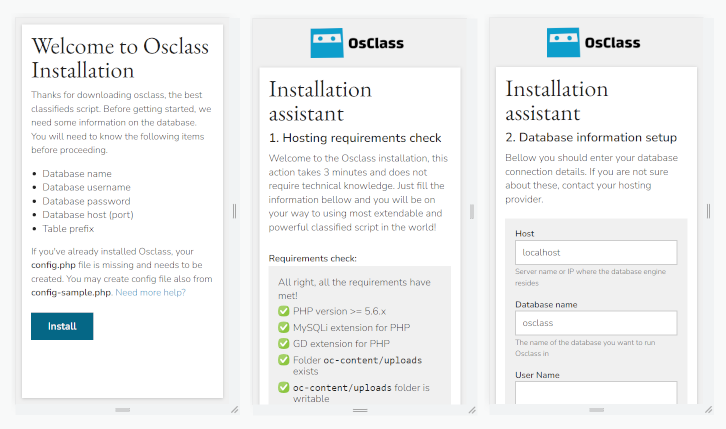726x429 pixels.
Task: Click the Install button
Action: click(x=62, y=326)
